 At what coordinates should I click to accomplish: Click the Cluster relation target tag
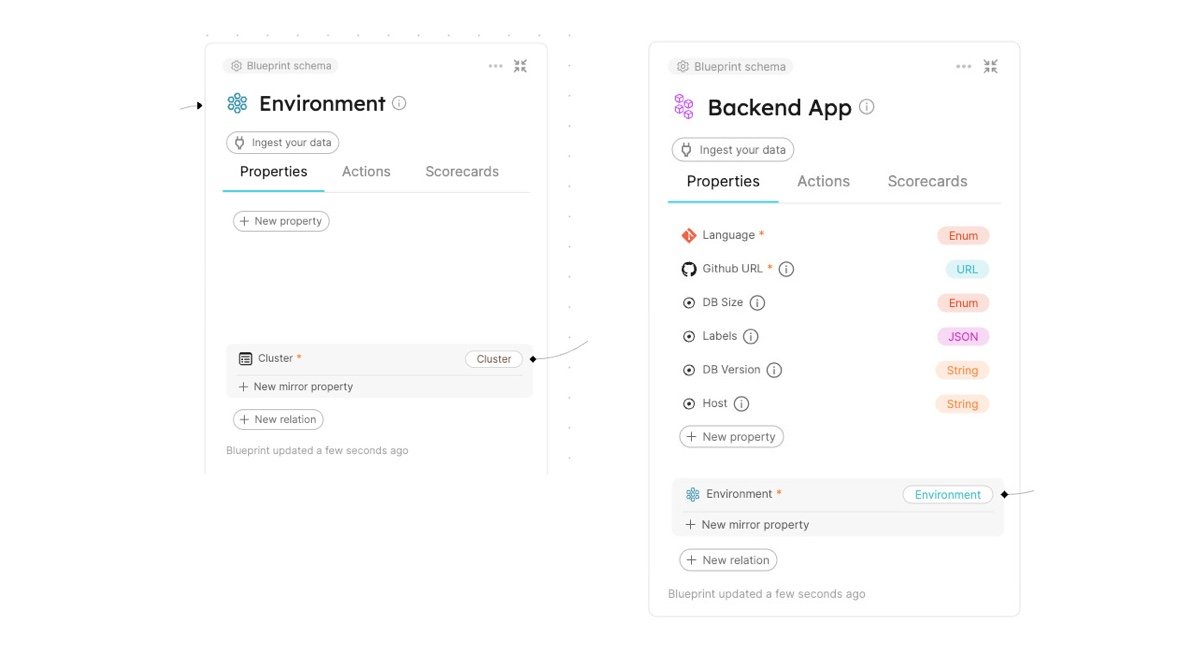(494, 359)
